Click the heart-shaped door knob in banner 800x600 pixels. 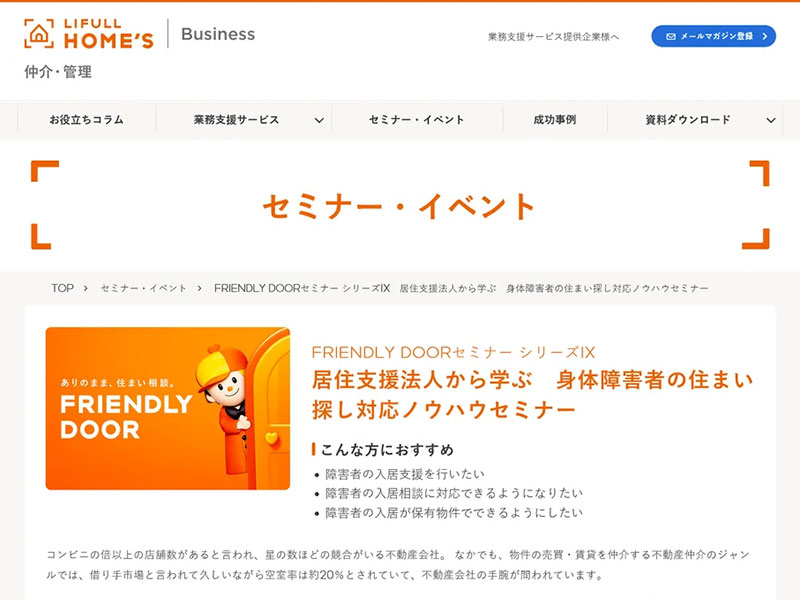[x=272, y=438]
